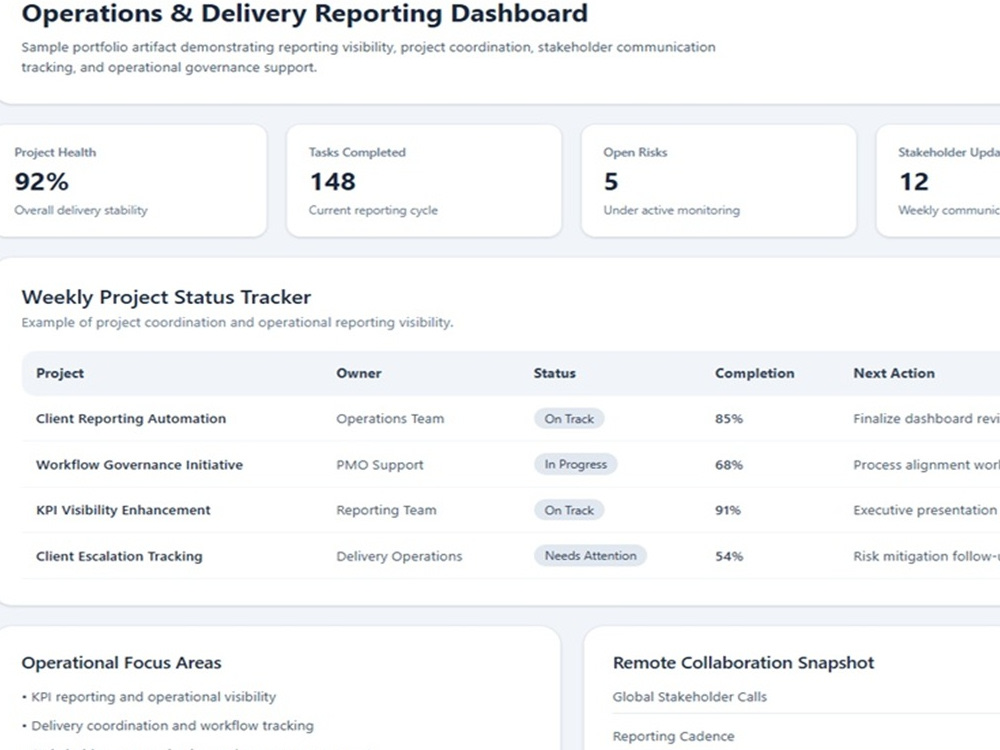This screenshot has height=750, width=1000.
Task: Click On Track badge for KPI Visibility Enhancement
Action: pyautogui.click(x=569, y=510)
